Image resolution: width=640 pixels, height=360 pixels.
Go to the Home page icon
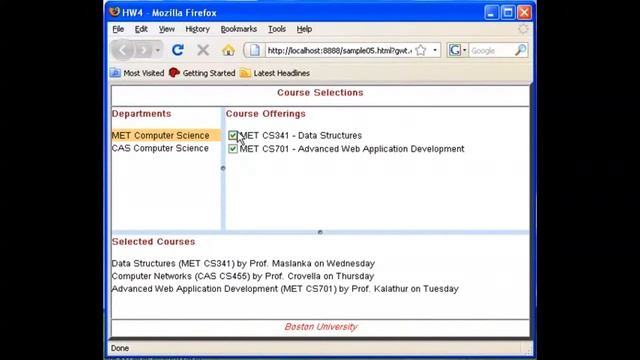tap(228, 50)
